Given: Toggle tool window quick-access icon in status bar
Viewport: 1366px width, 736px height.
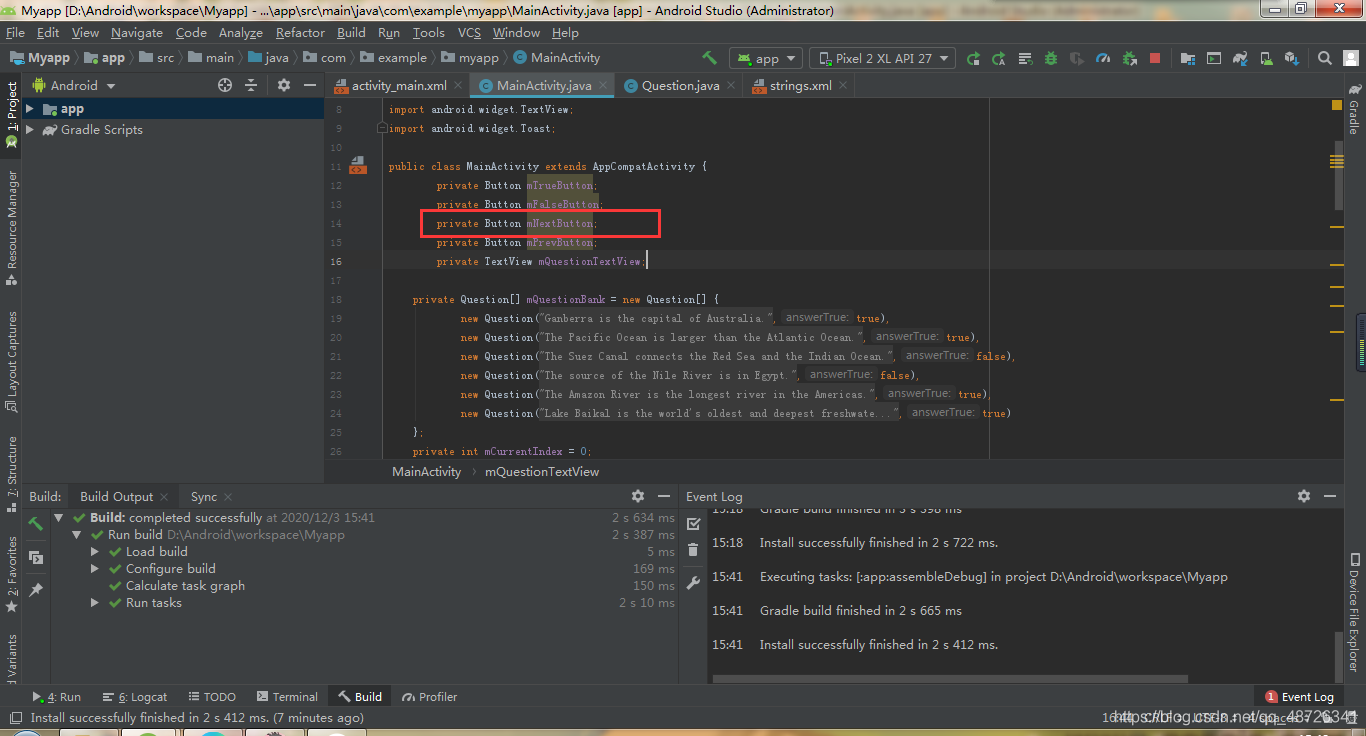Looking at the screenshot, I should tap(14, 717).
